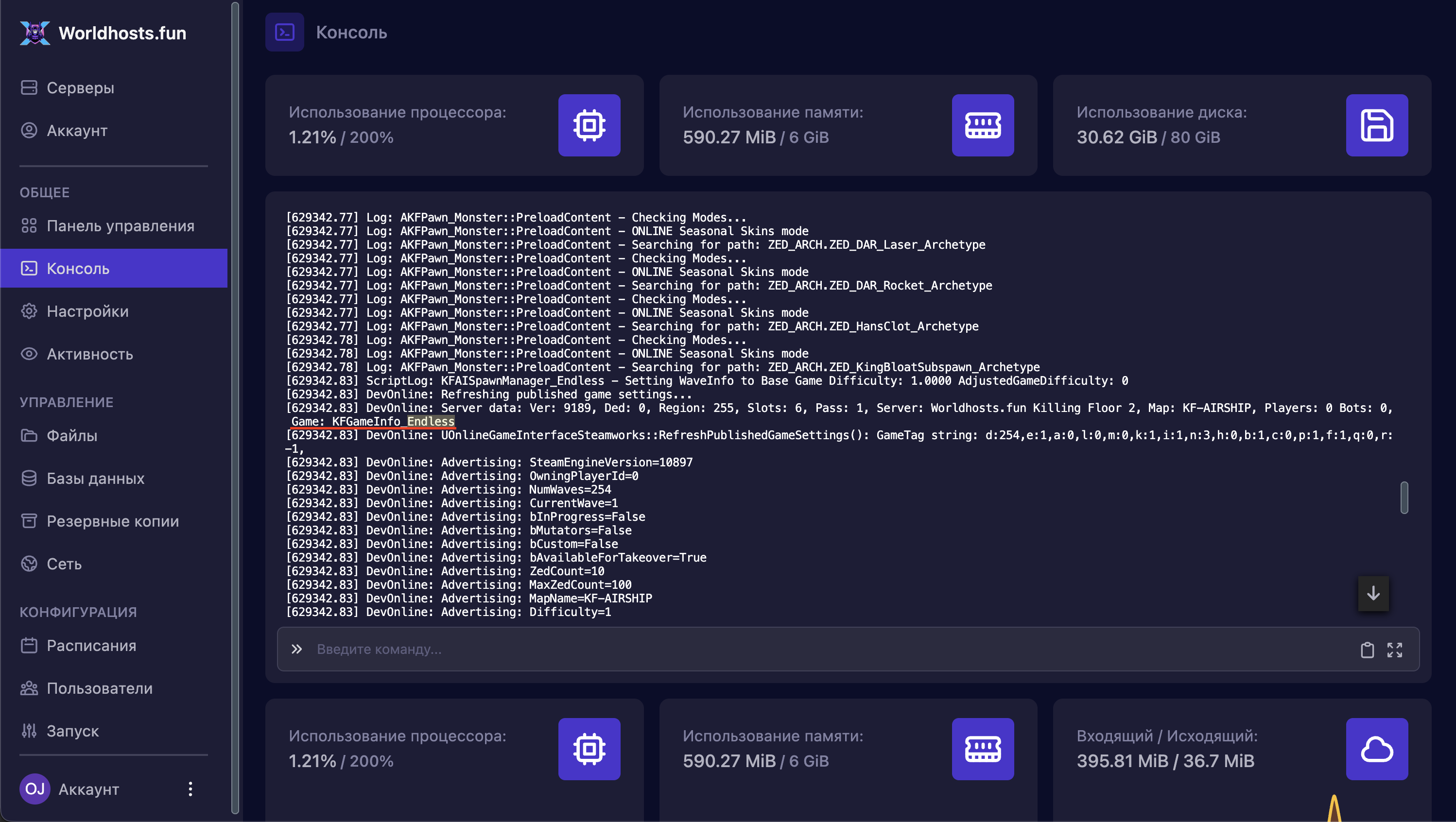1456x822 pixels.
Task: Open the Файлы section
Action: point(72,436)
